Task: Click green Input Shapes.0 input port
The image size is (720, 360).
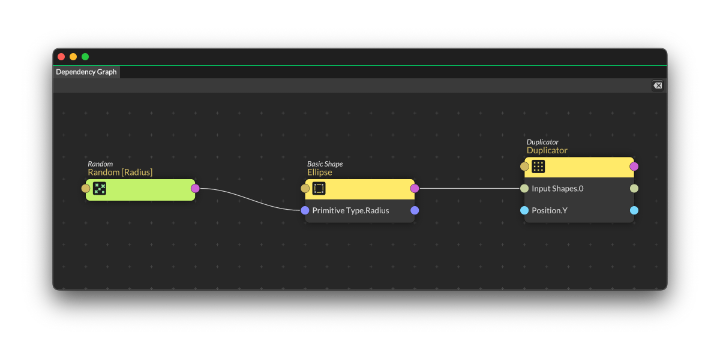Action: pyautogui.click(x=524, y=188)
